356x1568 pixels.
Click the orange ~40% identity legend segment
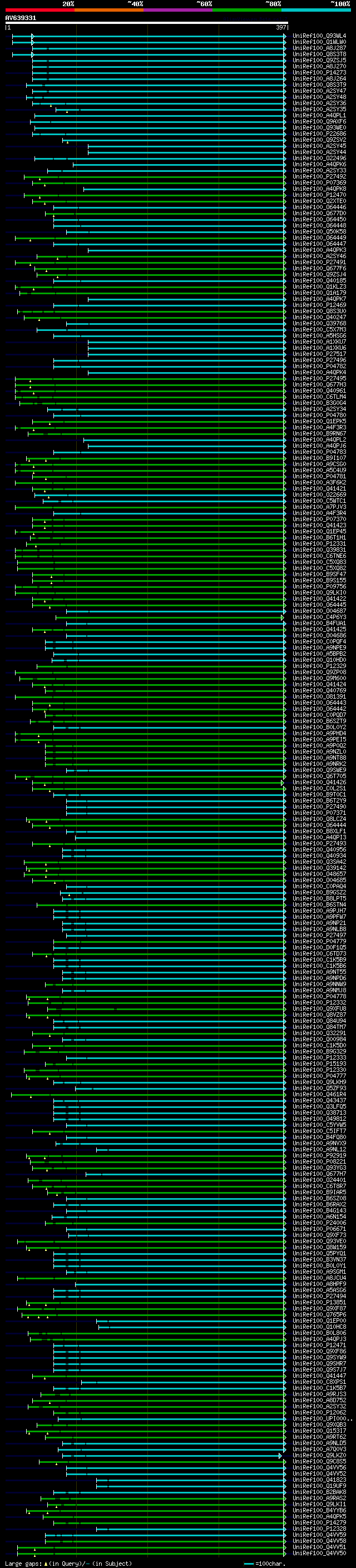(x=109, y=11)
